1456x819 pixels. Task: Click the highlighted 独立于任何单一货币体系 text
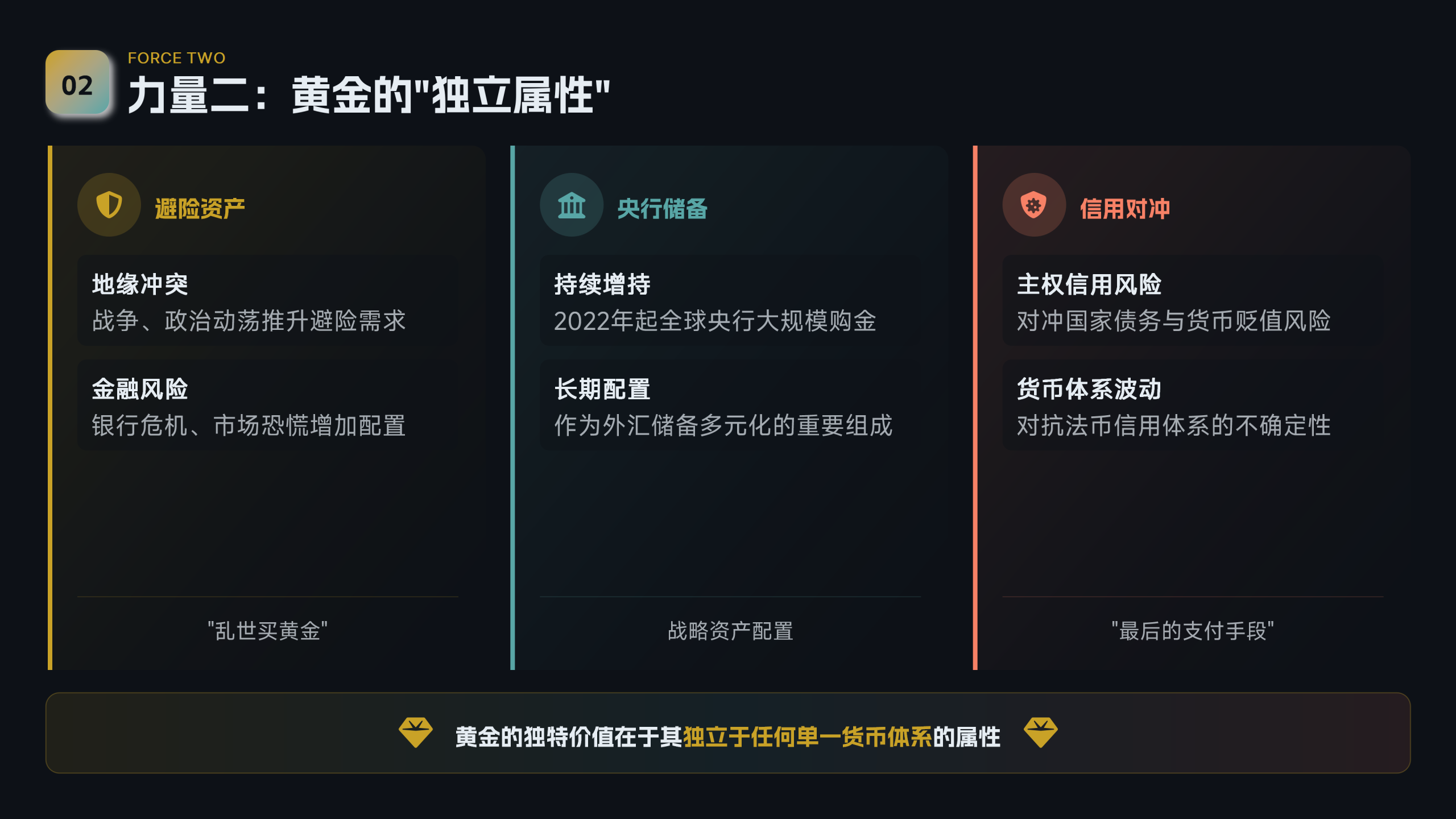tap(807, 737)
